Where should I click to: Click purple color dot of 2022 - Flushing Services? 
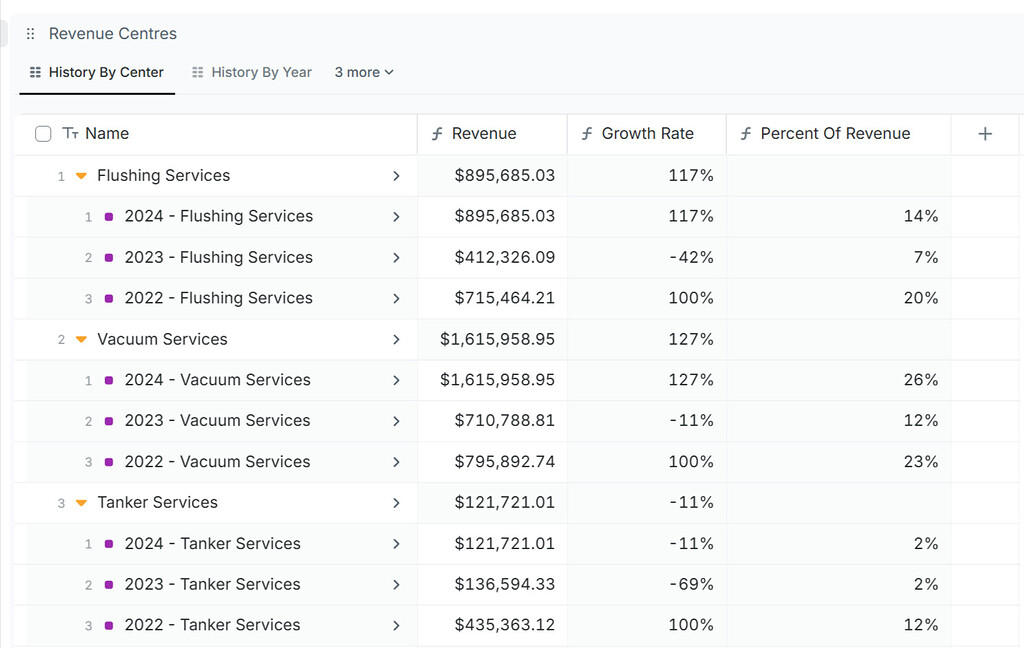[x=109, y=299]
